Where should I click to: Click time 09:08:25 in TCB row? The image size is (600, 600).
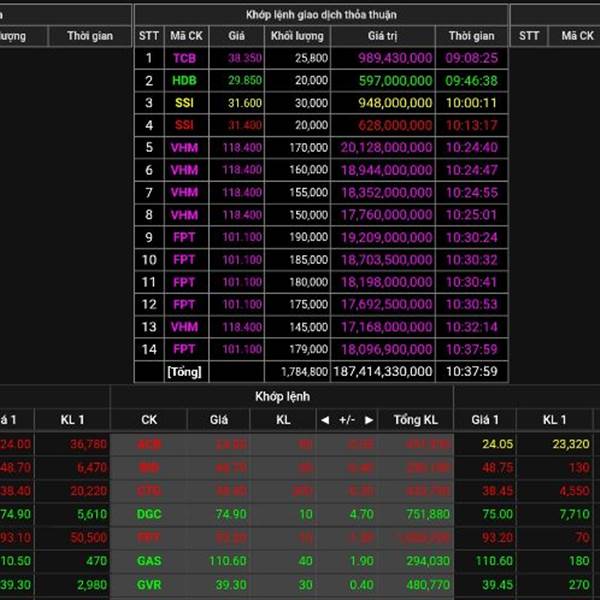point(471,58)
